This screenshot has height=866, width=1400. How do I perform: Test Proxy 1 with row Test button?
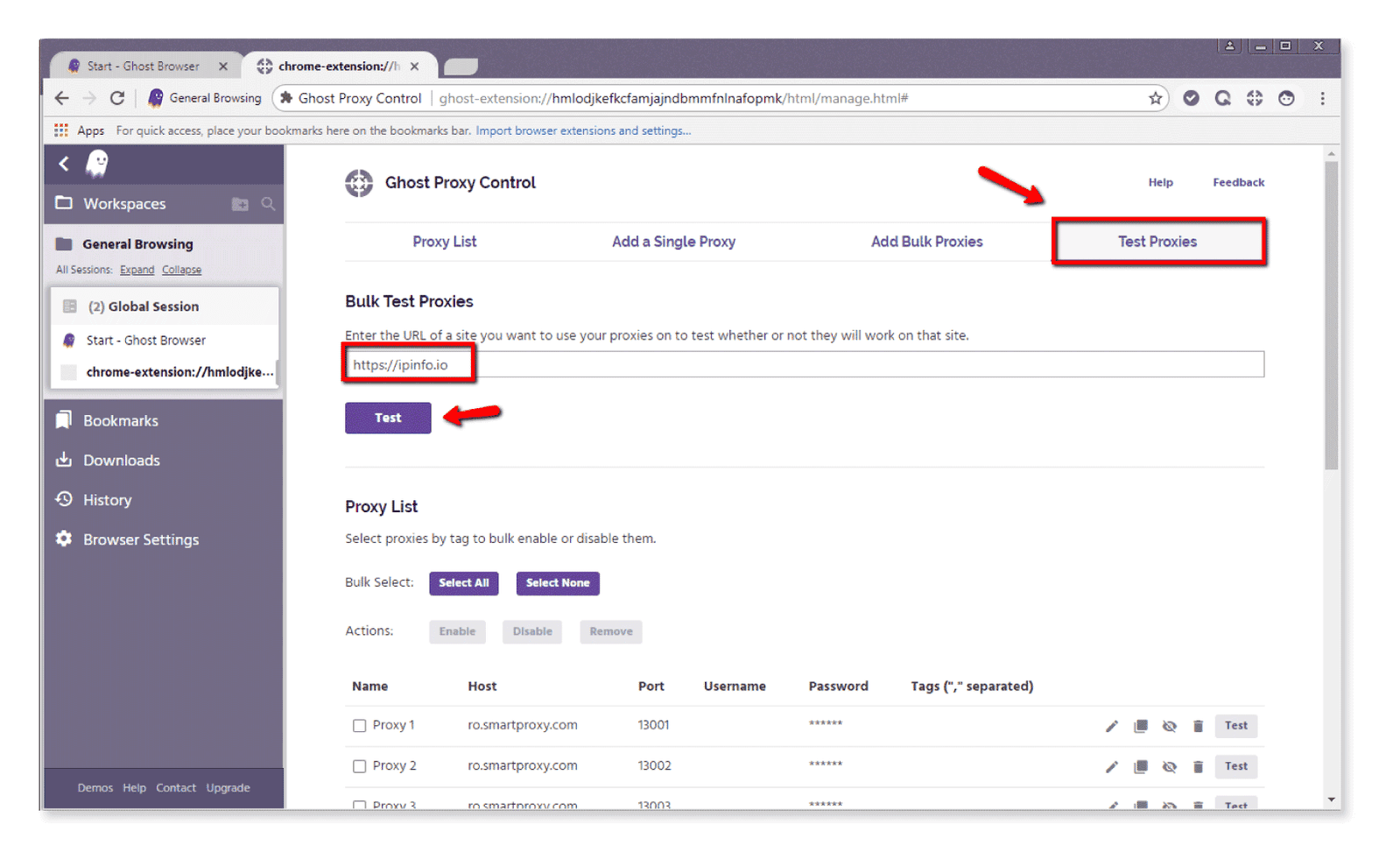(x=1235, y=726)
